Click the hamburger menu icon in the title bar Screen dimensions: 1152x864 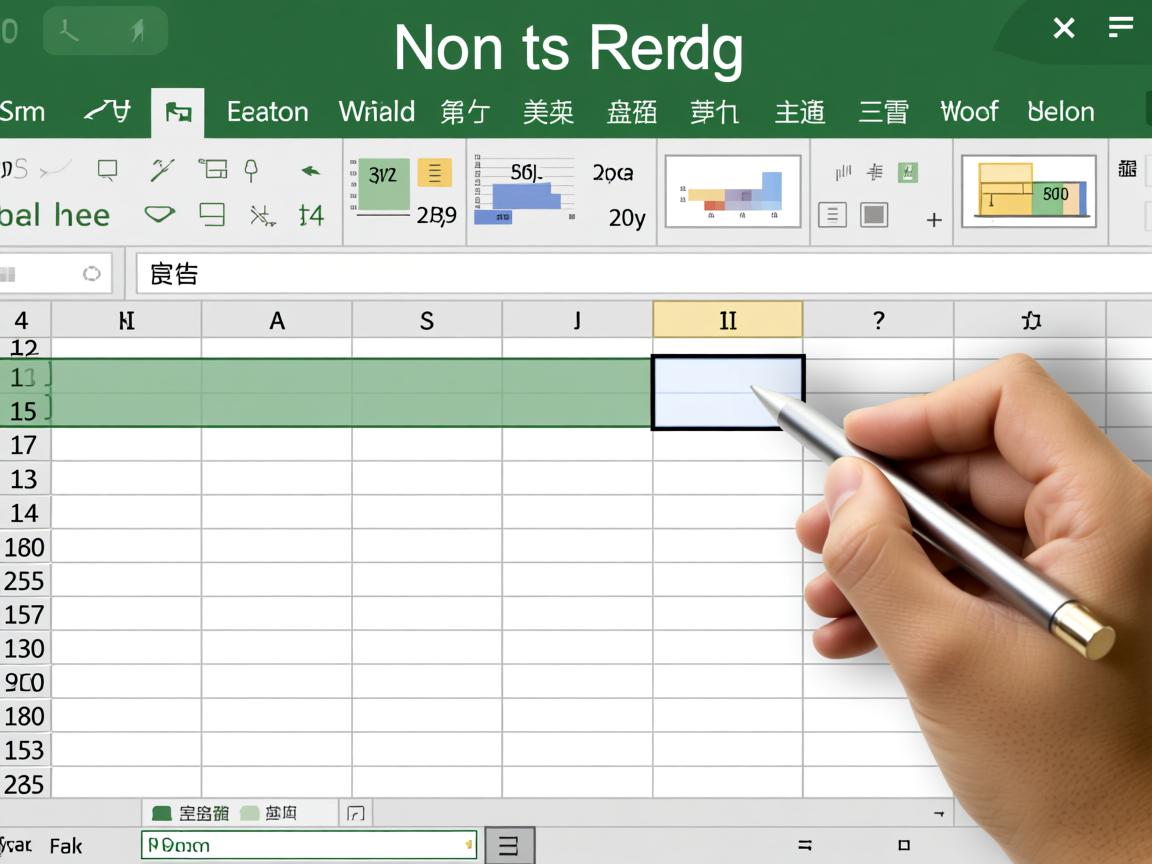1120,28
